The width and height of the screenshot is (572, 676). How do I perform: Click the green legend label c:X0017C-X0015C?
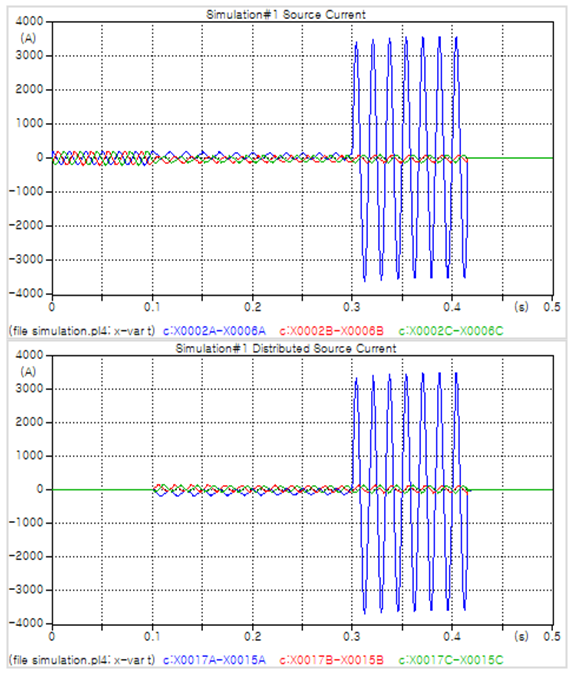pyautogui.click(x=450, y=660)
